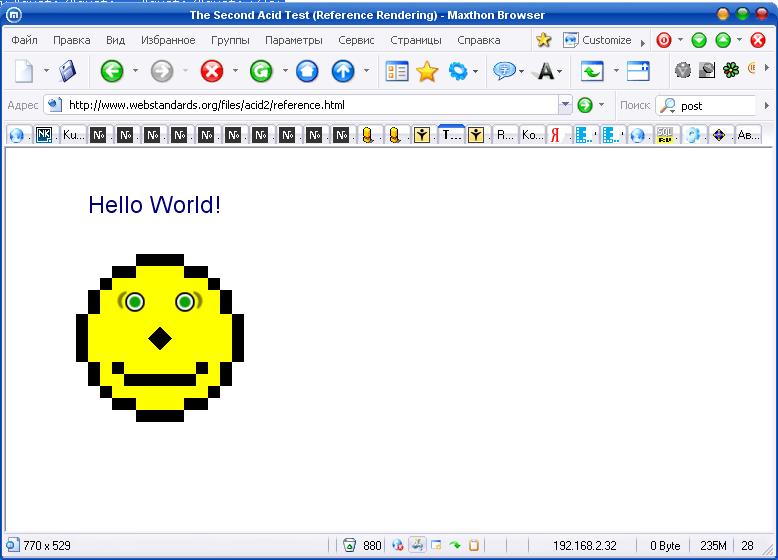The width and height of the screenshot is (778, 560).
Task: Click the text size A icon
Action: 546,71
